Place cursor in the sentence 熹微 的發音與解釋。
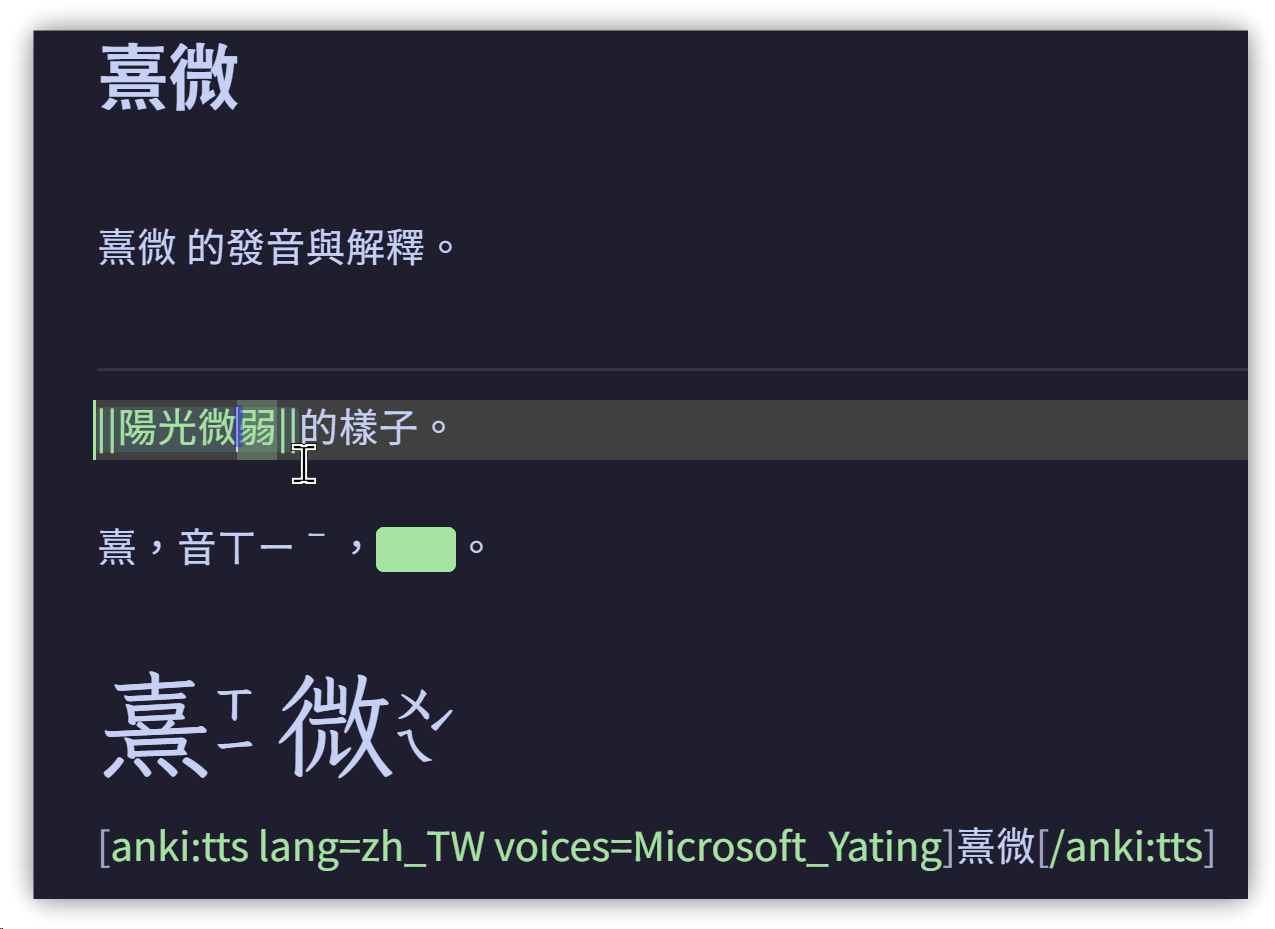 pyautogui.click(x=278, y=247)
